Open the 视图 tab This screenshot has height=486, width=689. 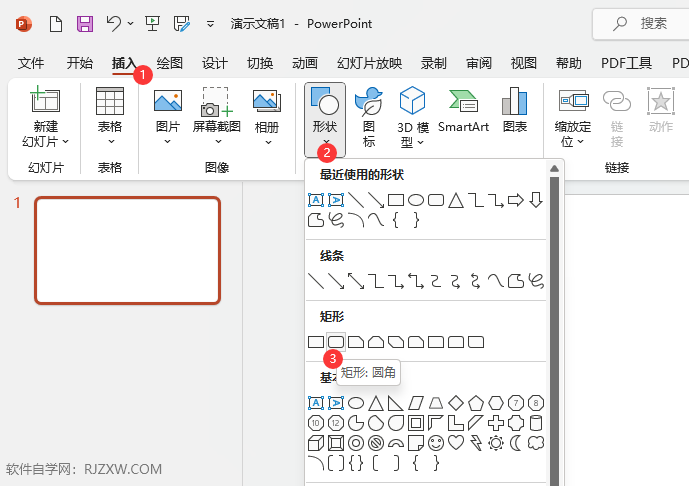(x=524, y=63)
